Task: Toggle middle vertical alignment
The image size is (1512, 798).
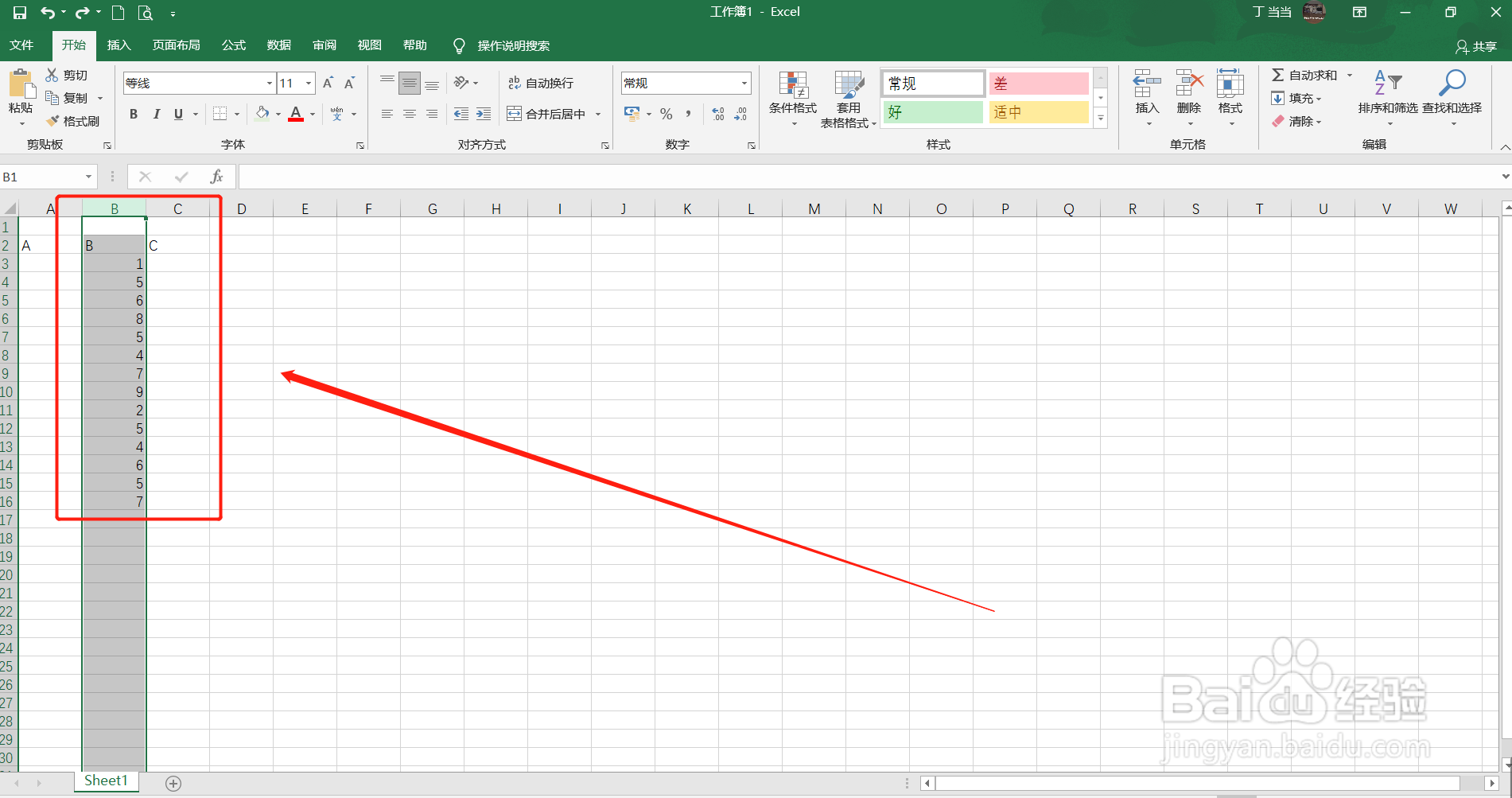Action: pyautogui.click(x=410, y=83)
